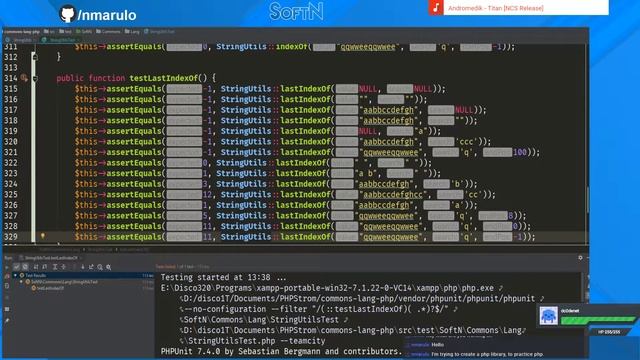Click the SoftN folder breadcrumb
640x360 pixels.
[x=84, y=31]
